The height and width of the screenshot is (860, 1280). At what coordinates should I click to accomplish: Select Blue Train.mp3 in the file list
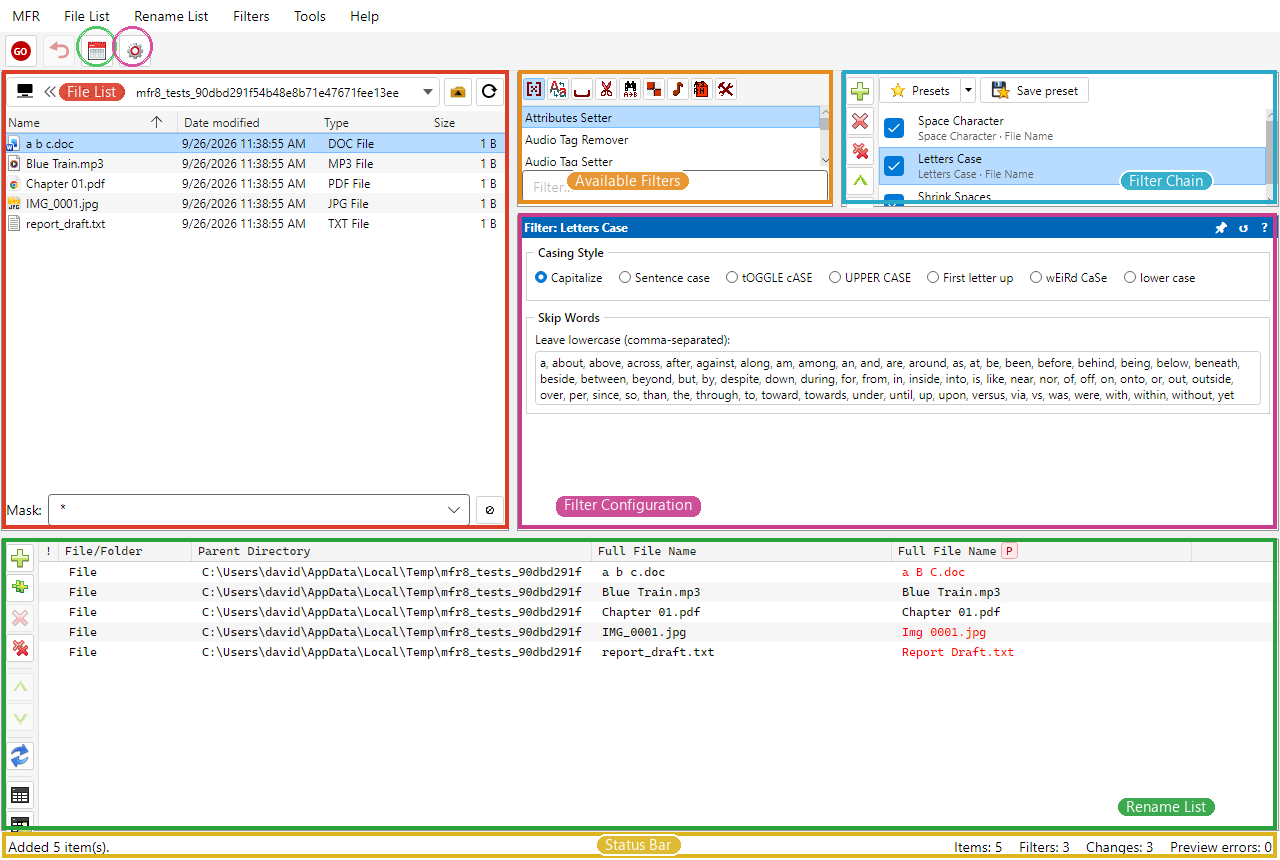pyautogui.click(x=253, y=164)
